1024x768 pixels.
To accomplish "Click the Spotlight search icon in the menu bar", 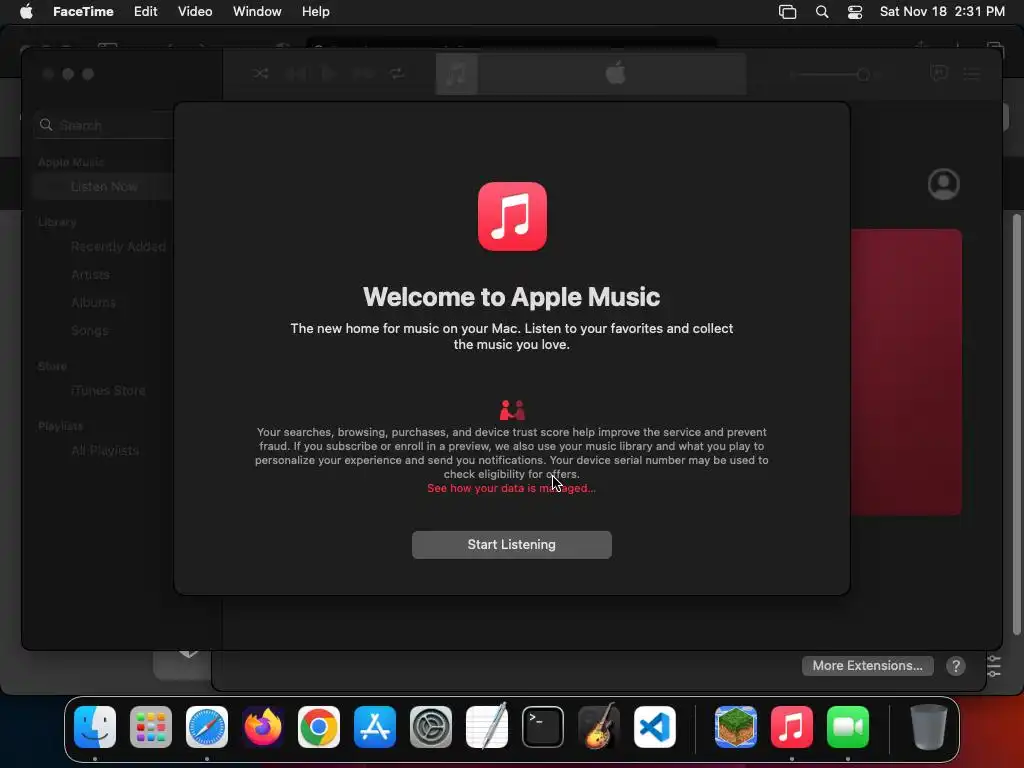I will [822, 12].
